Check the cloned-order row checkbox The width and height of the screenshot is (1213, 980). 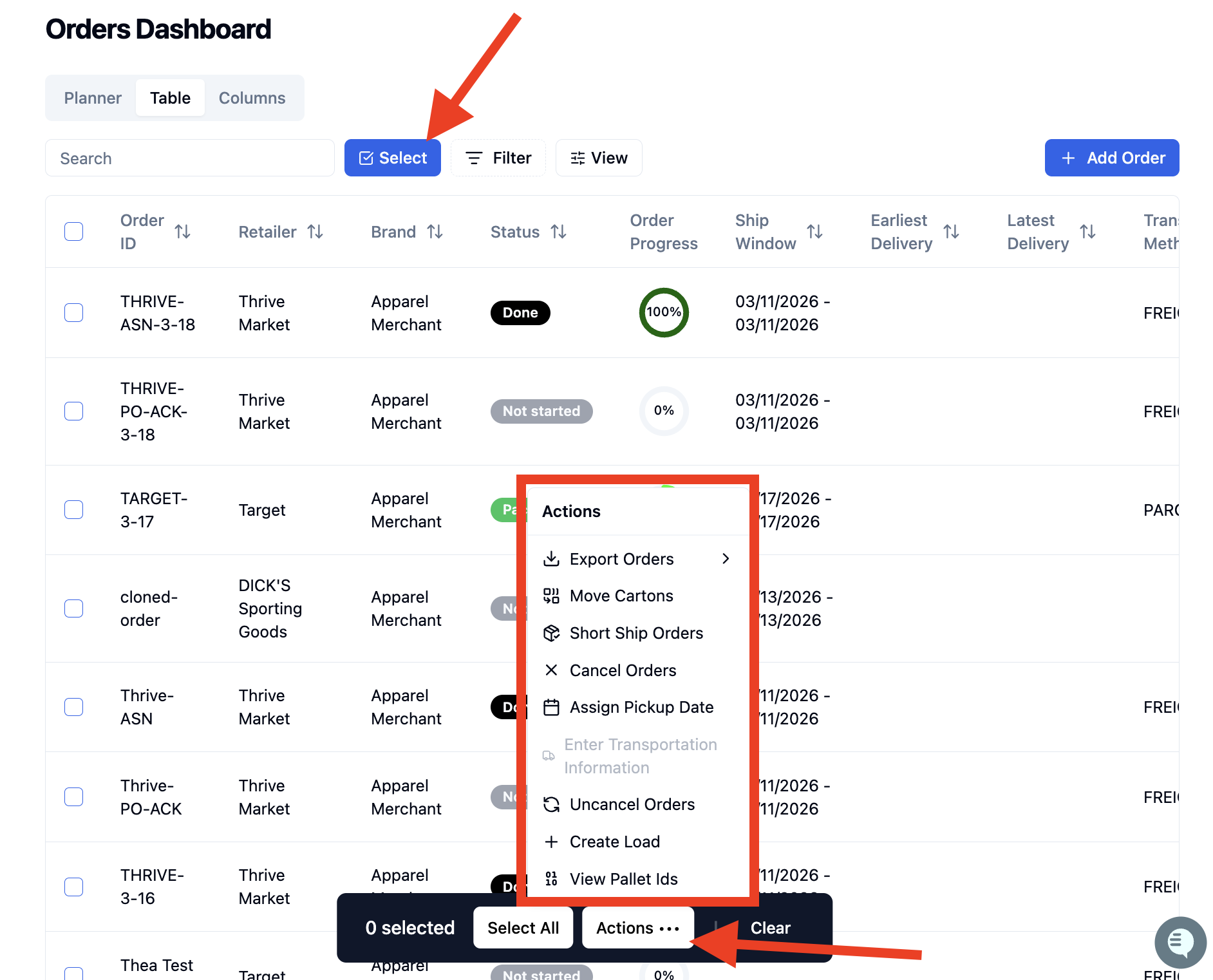pyautogui.click(x=74, y=608)
